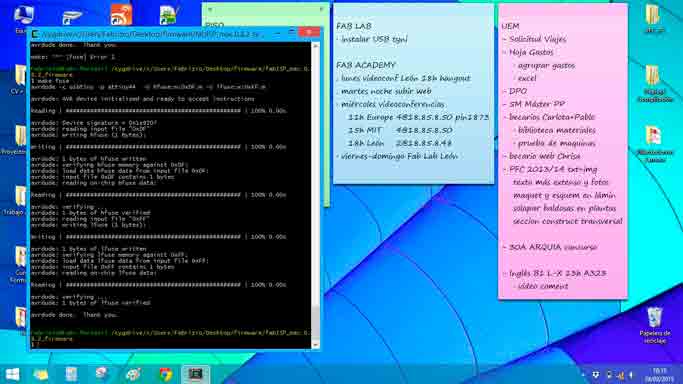Click the '15h MIT' line in the blue note
The width and height of the screenshot is (683, 384).
coord(400,131)
